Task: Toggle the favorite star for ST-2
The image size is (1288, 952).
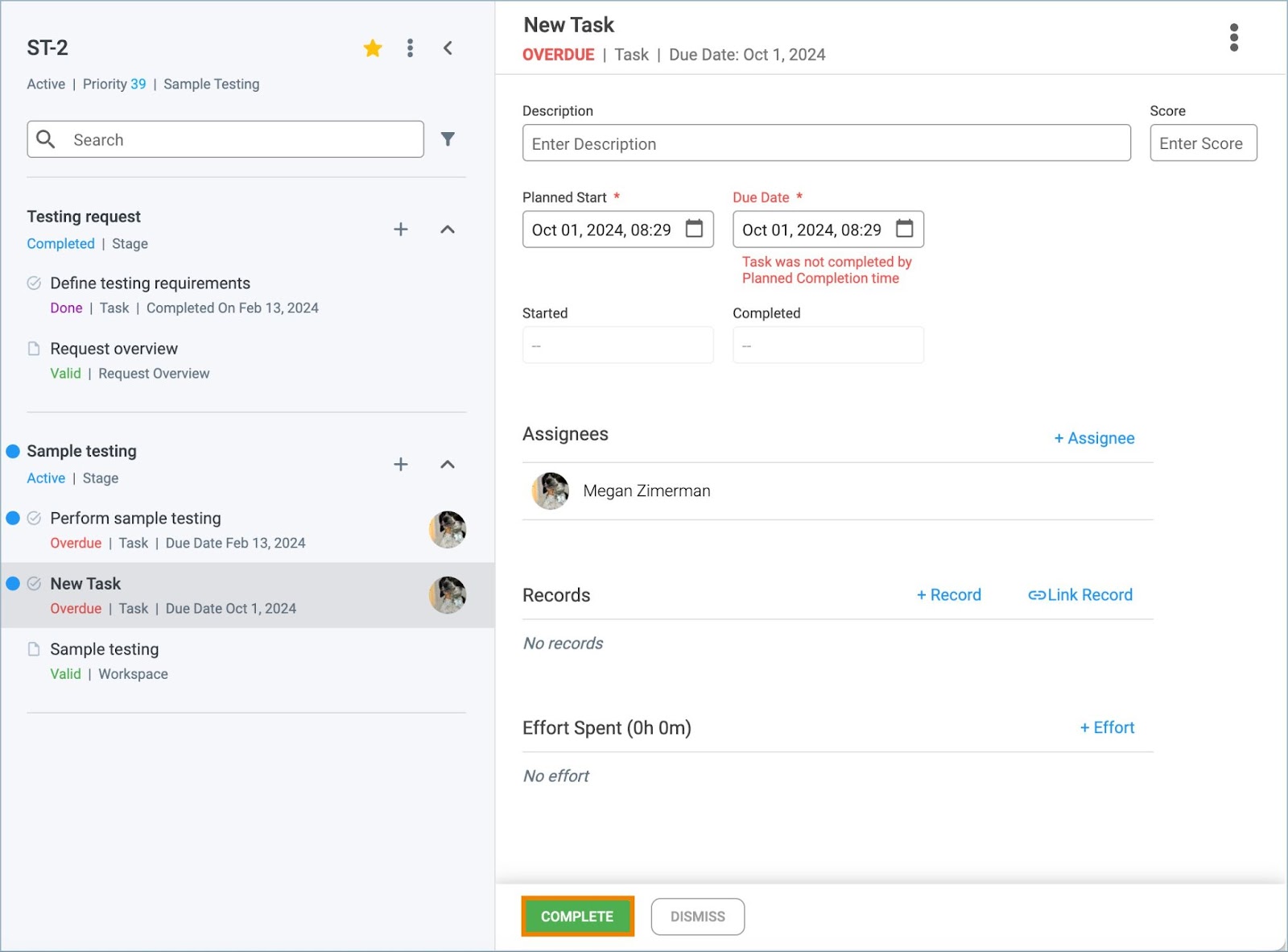Action: [373, 48]
